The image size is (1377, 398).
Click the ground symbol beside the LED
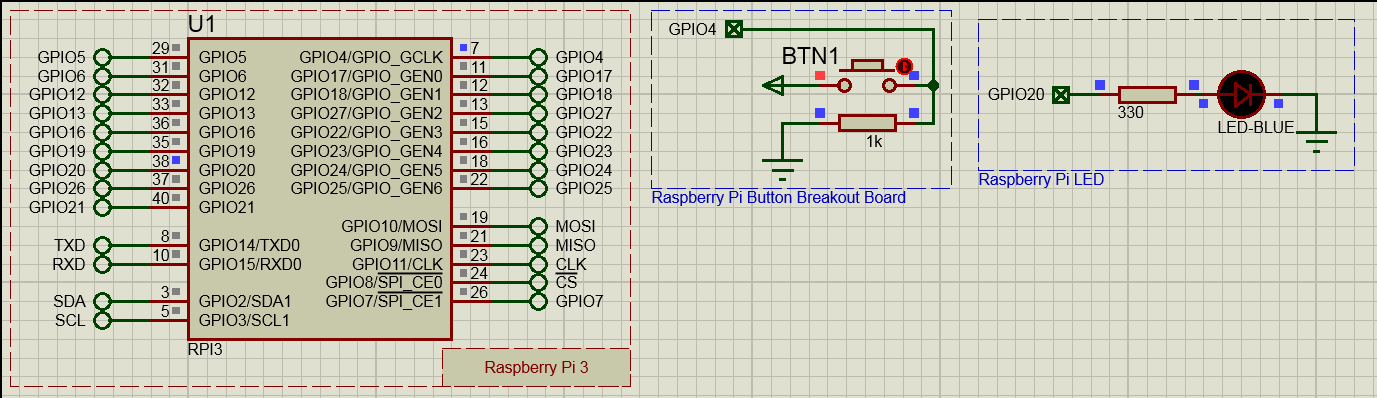click(1318, 139)
